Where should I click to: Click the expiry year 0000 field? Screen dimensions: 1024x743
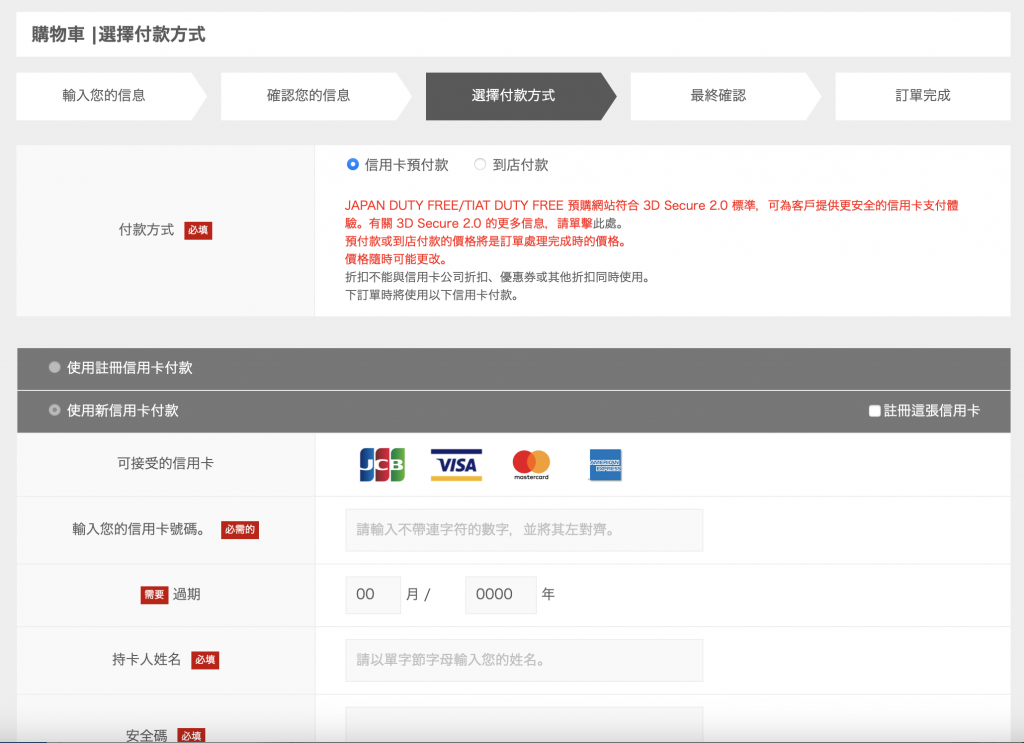[x=501, y=594]
